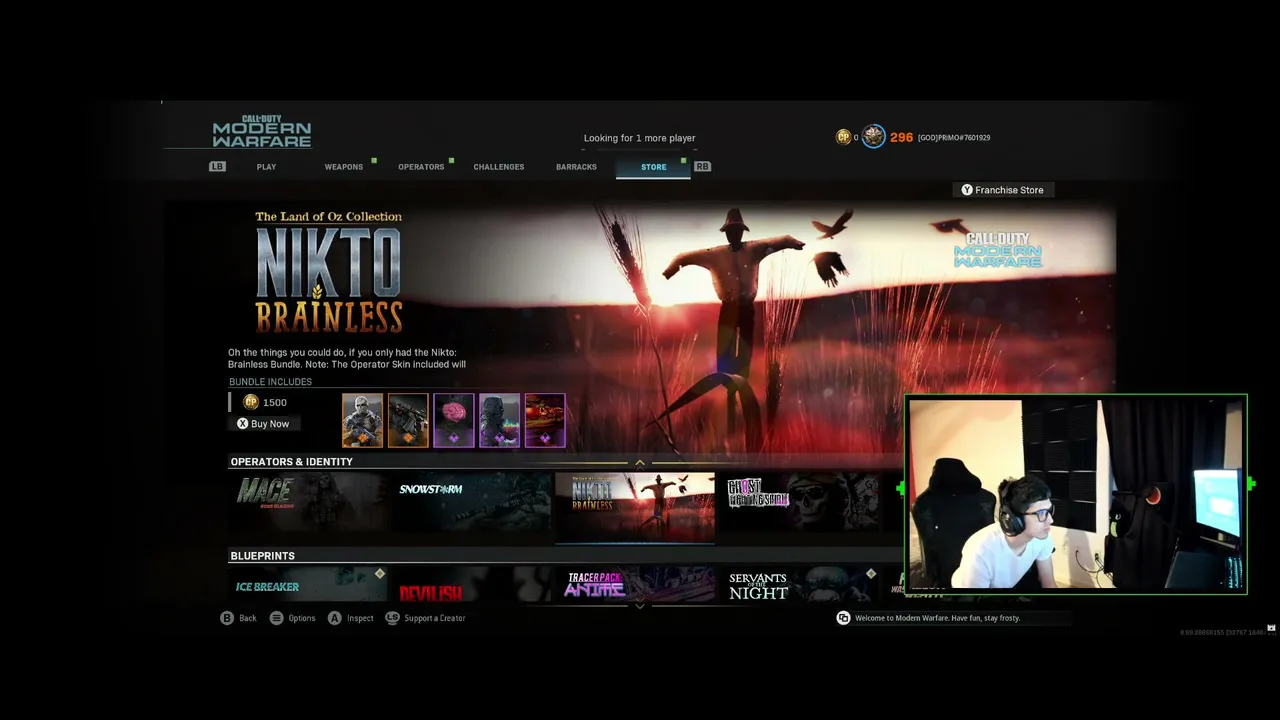
Task: Click the OPERATORS & IDENTITY section header
Action: (x=292, y=462)
